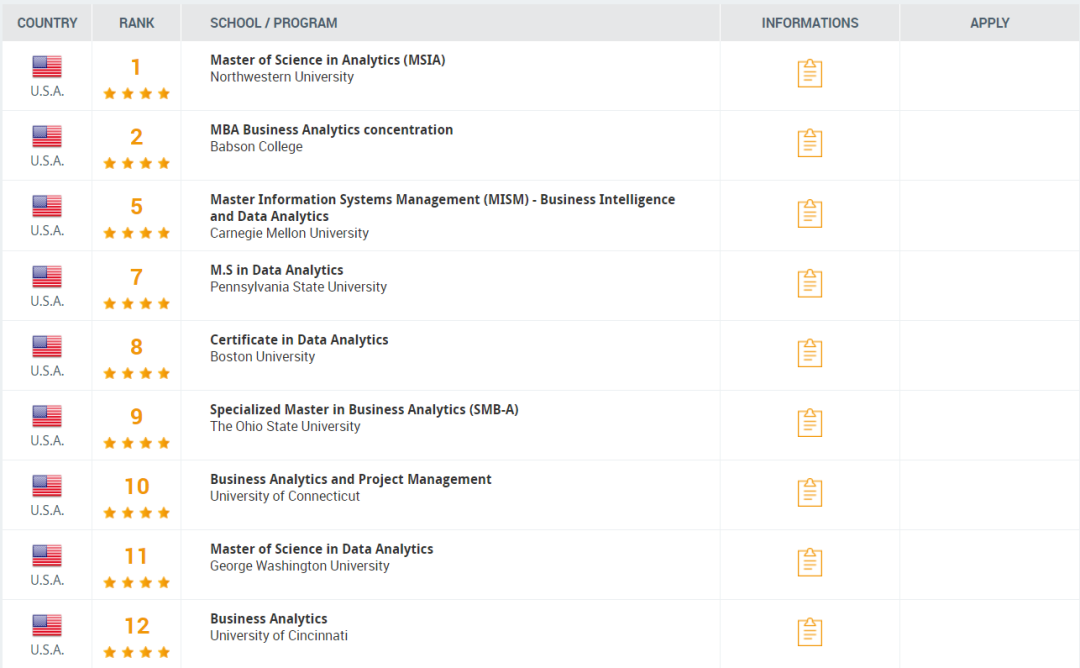Open information icon for University of Connecticut
Viewport: 1080px width, 668px height.
pyautogui.click(x=809, y=492)
